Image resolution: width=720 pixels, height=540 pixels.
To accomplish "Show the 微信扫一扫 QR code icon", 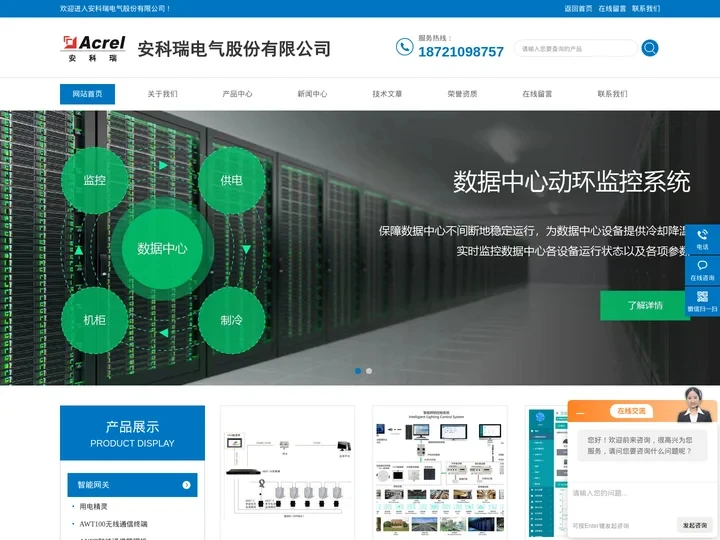I will [x=702, y=302].
